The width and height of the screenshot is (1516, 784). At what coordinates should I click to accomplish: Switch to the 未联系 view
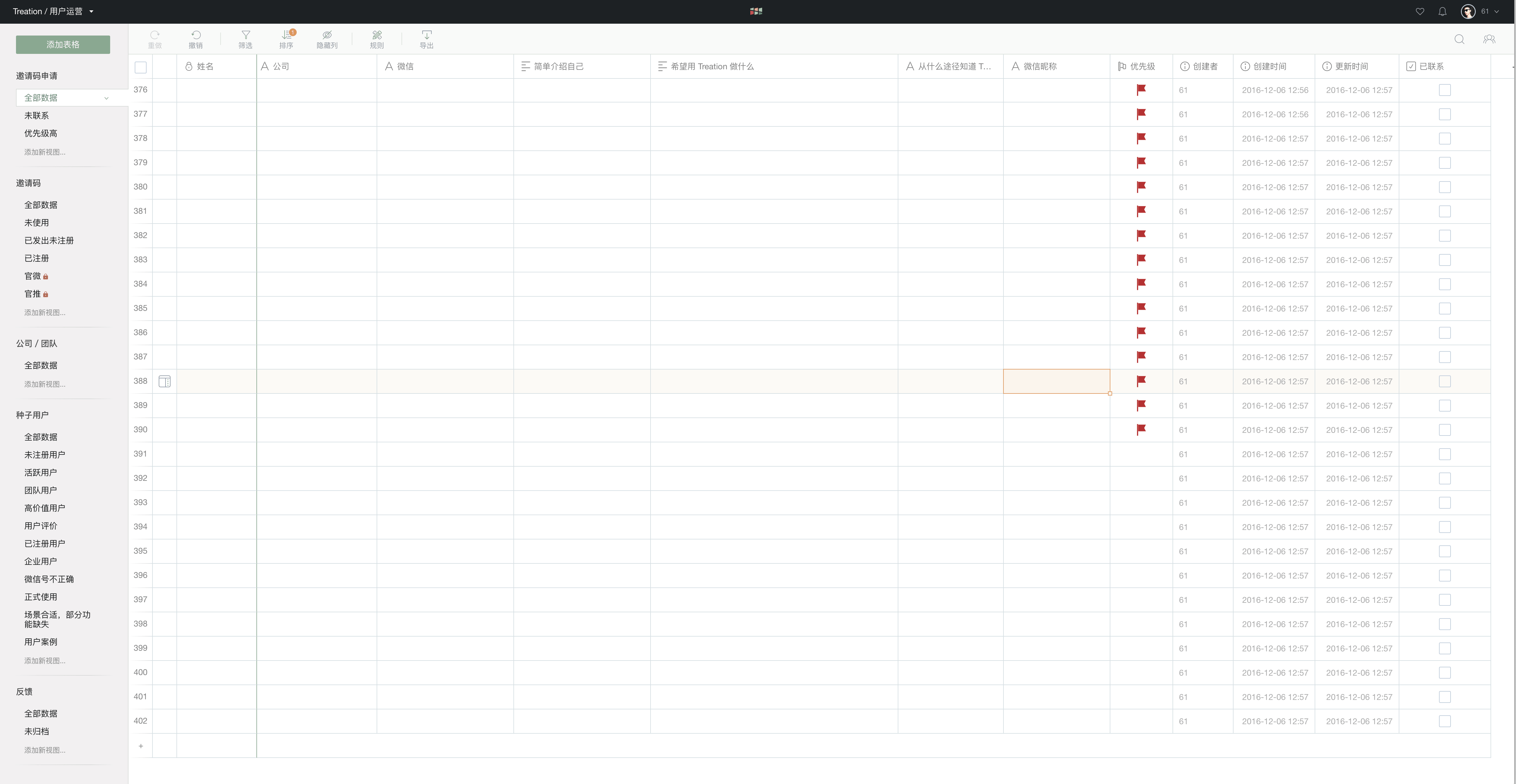36,115
